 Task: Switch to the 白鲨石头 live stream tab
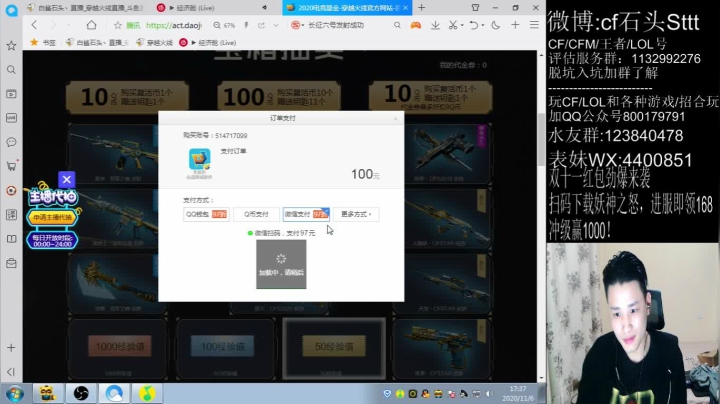pyautogui.click(x=85, y=8)
